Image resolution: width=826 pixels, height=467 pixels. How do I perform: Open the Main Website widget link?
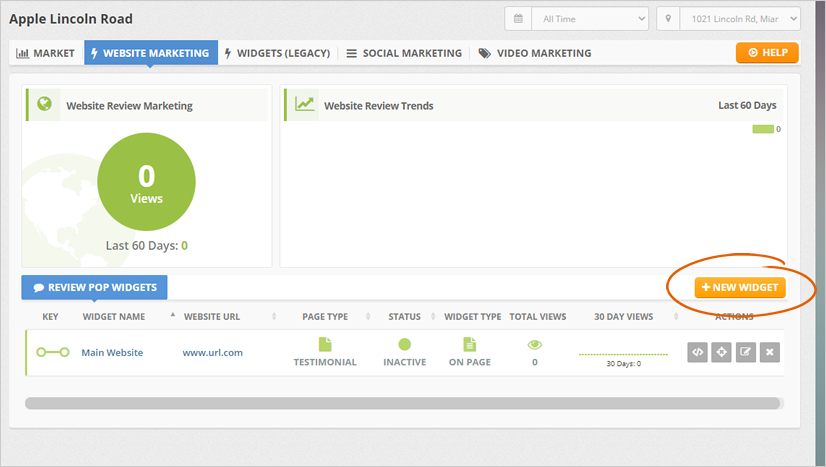point(112,352)
